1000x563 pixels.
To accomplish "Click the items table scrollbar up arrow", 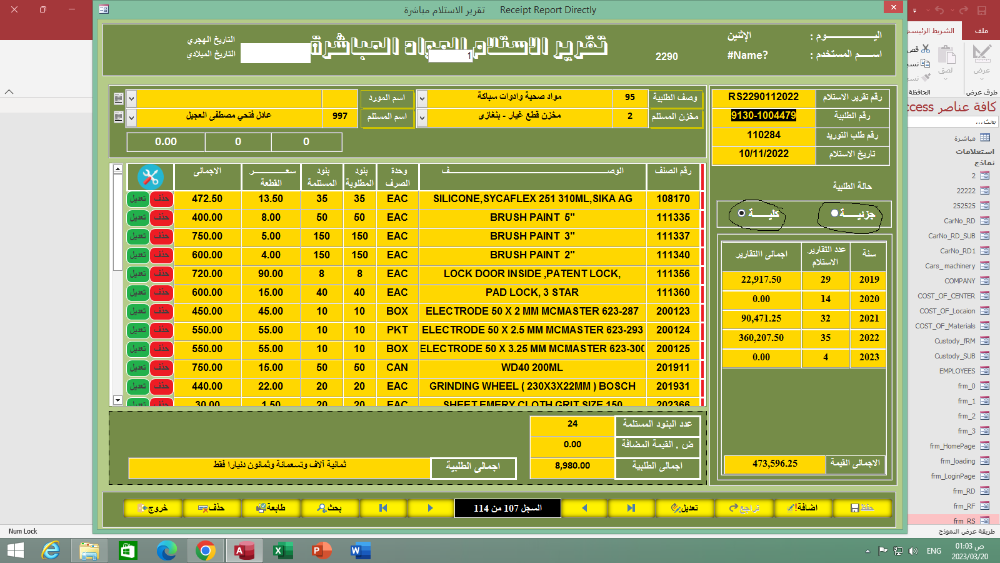I will tap(117, 169).
